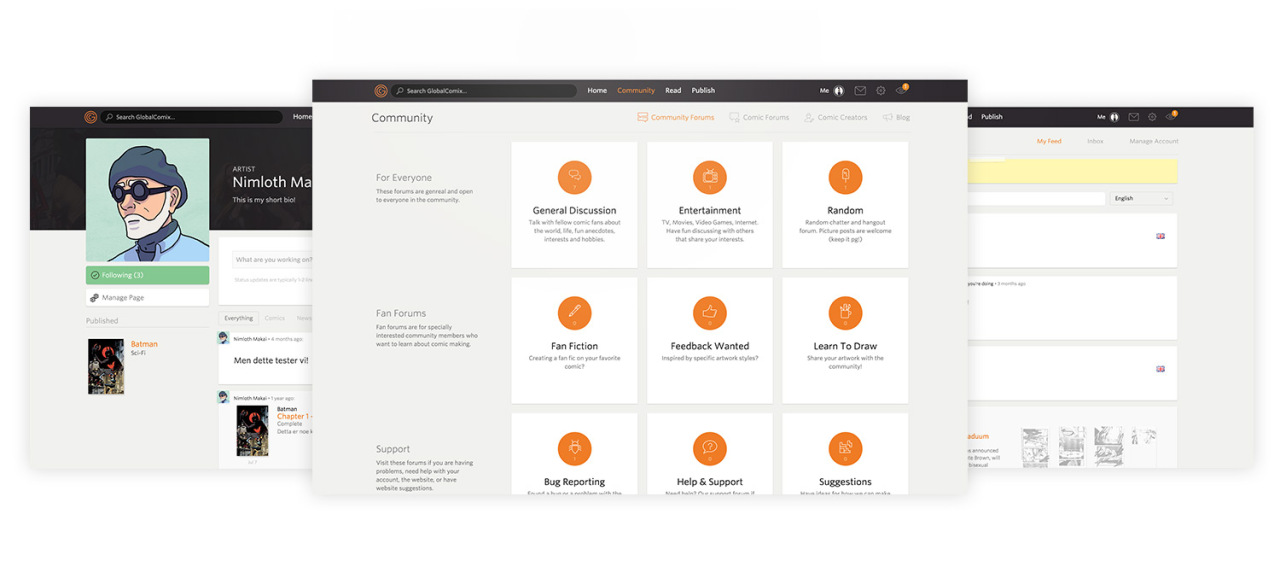
Task: Click the General Discussion chat bubble icon
Action: pos(575,177)
